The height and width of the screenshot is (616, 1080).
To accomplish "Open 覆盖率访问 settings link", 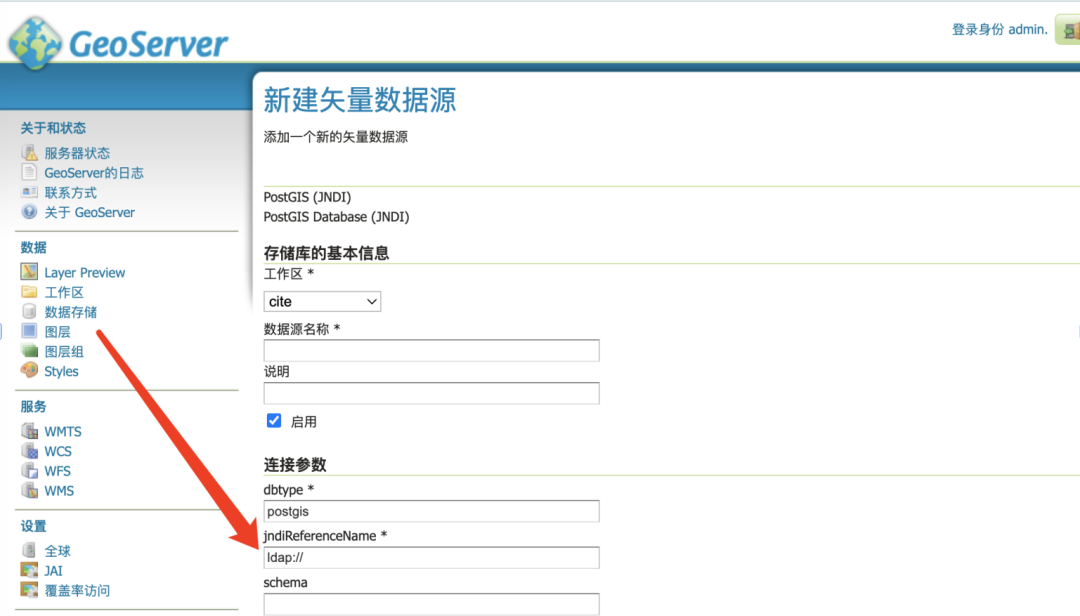I will 77,591.
